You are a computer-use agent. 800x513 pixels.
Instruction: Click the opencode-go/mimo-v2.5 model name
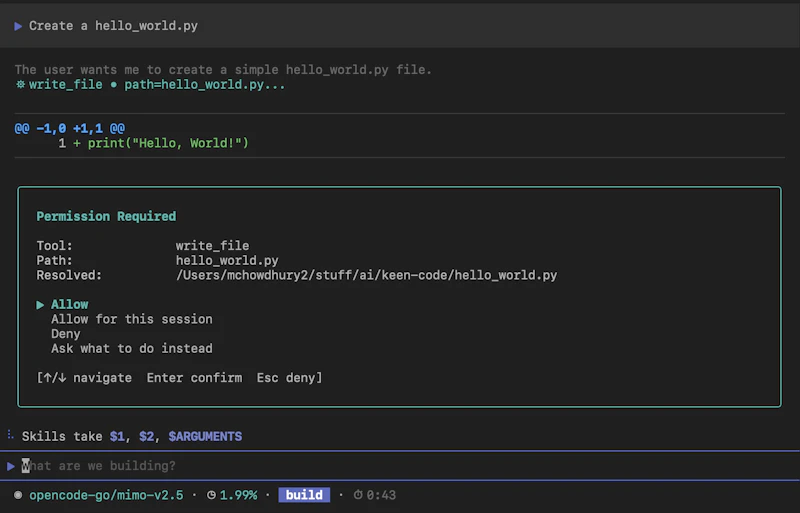[x=106, y=495]
